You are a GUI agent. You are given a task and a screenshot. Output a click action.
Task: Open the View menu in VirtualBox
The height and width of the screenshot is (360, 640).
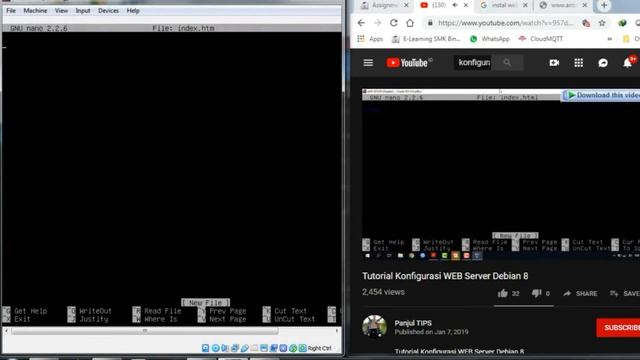(61, 11)
